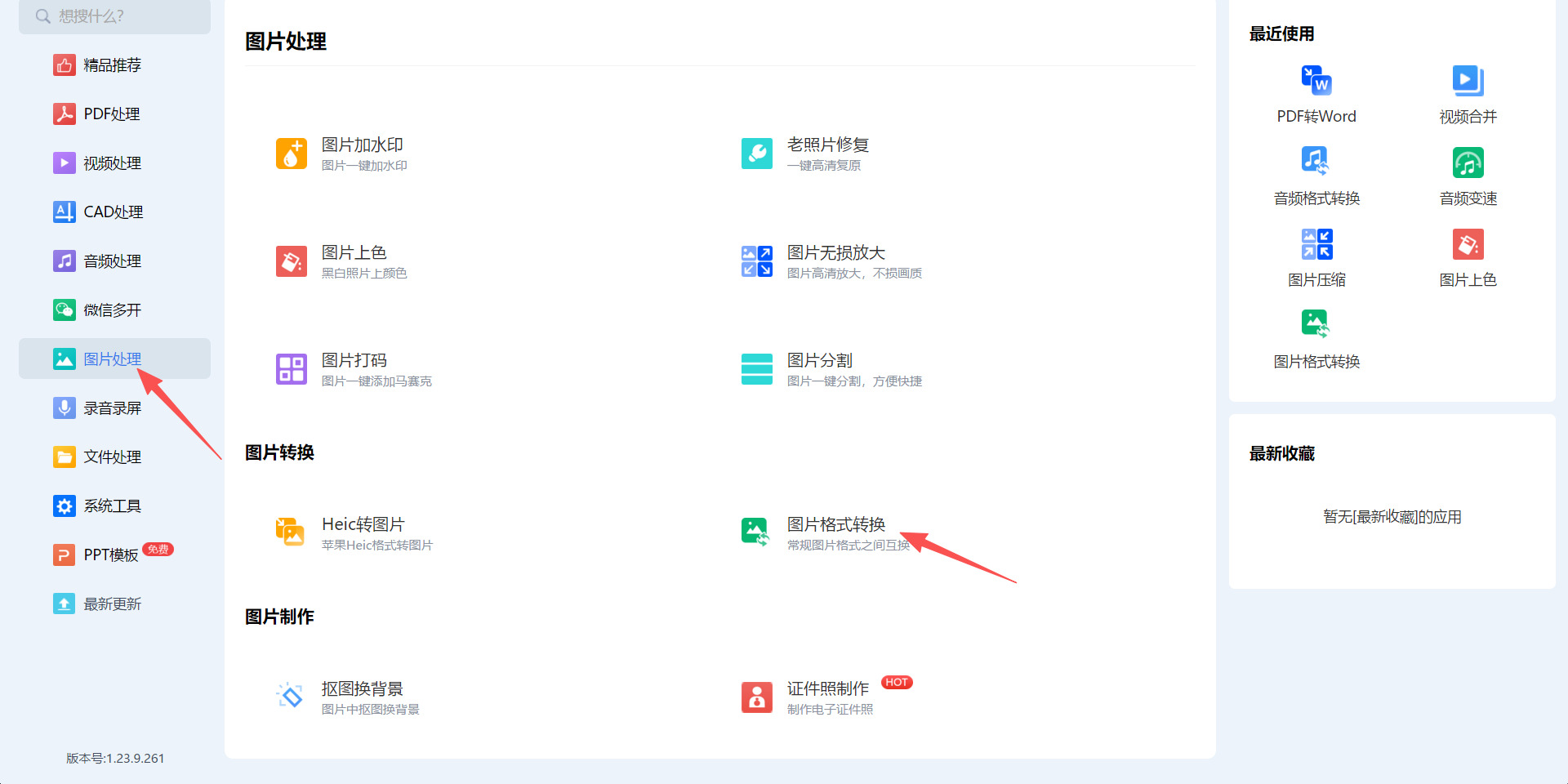Open recent 图片压缩 icon
Viewport: 1568px width, 784px height.
coord(1317,244)
